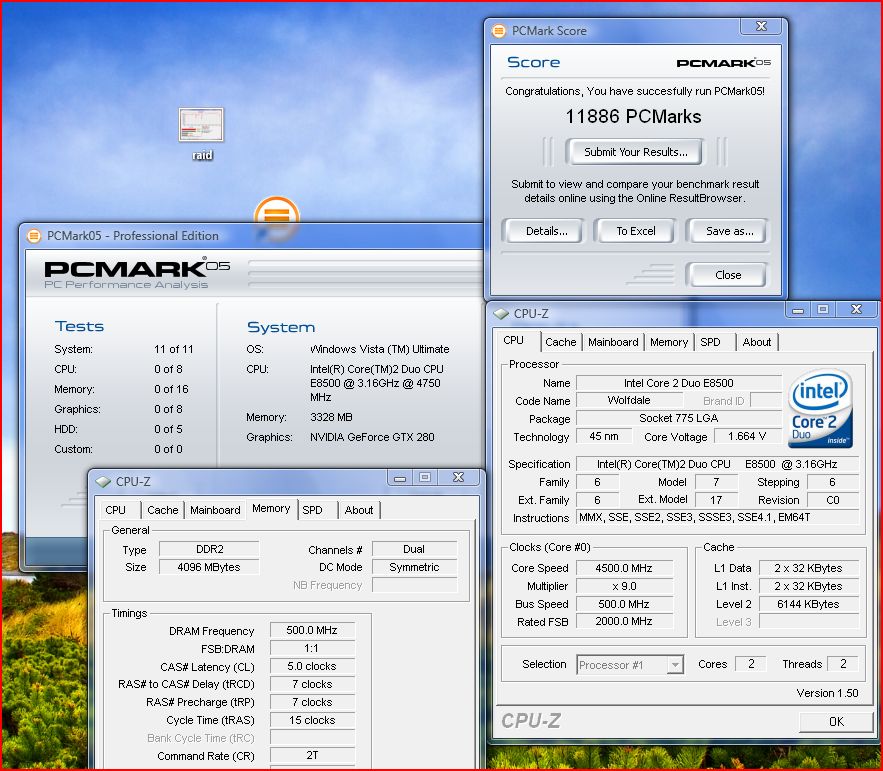Click the HDD 0 of 5 tests row
Image resolution: width=883 pixels, height=771 pixels.
pyautogui.click(x=118, y=430)
